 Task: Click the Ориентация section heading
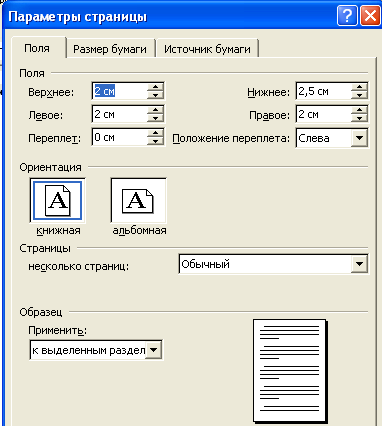point(50,167)
